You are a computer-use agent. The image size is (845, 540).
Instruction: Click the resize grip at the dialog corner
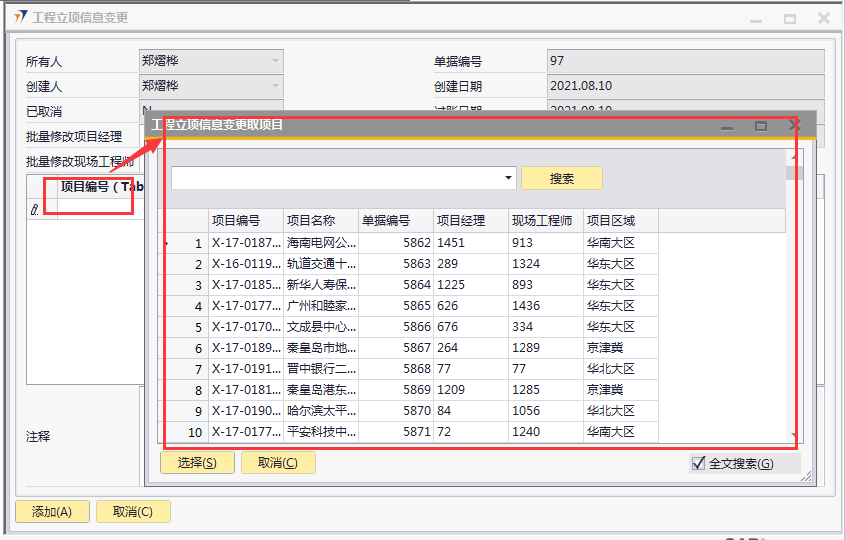[807, 479]
